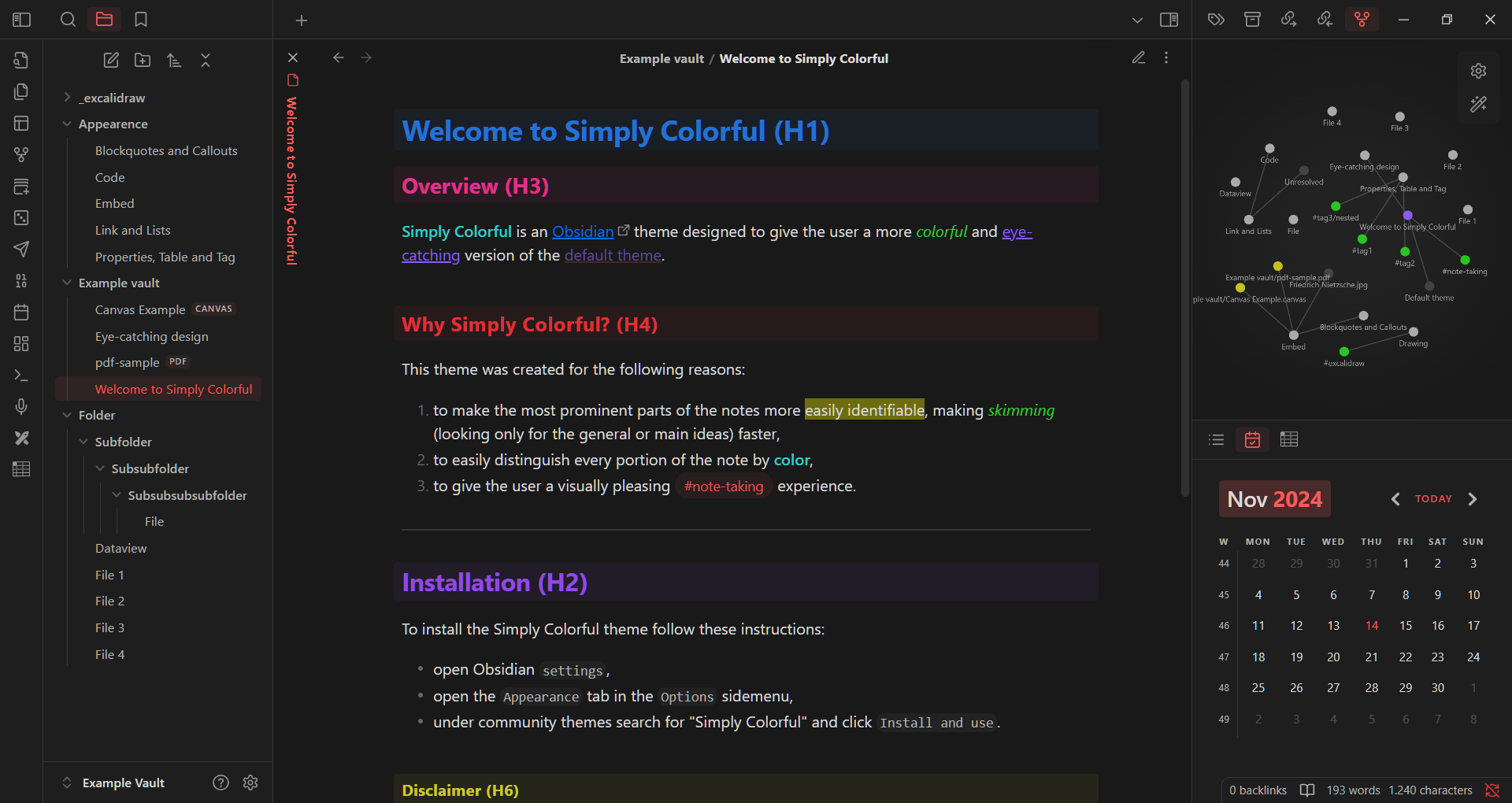This screenshot has width=1512, height=803.
Task: Change the file sort order
Action: coord(174,60)
